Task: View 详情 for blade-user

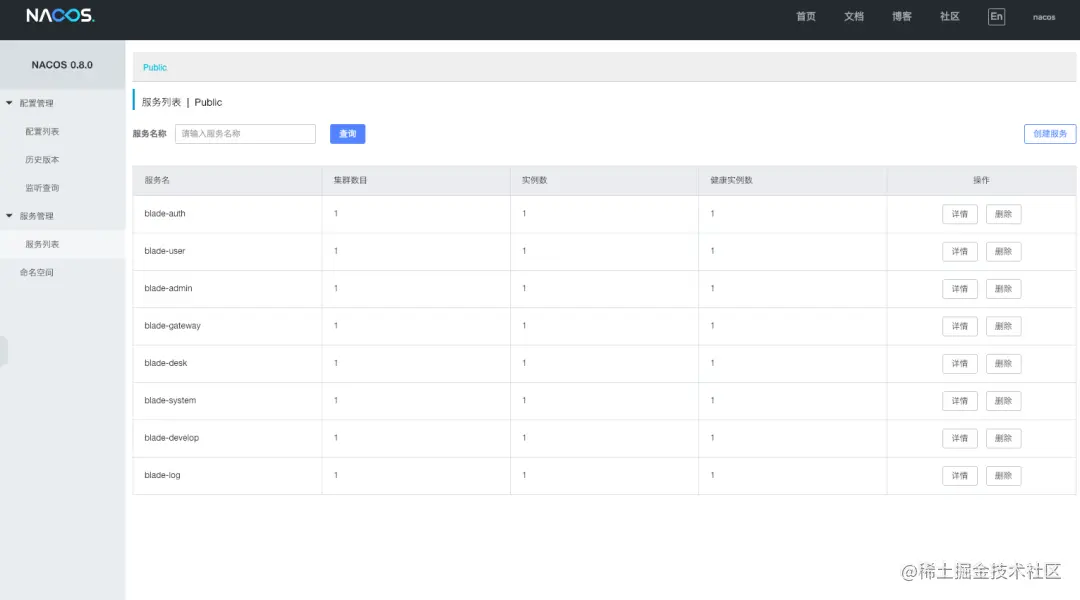Action: [x=959, y=251]
